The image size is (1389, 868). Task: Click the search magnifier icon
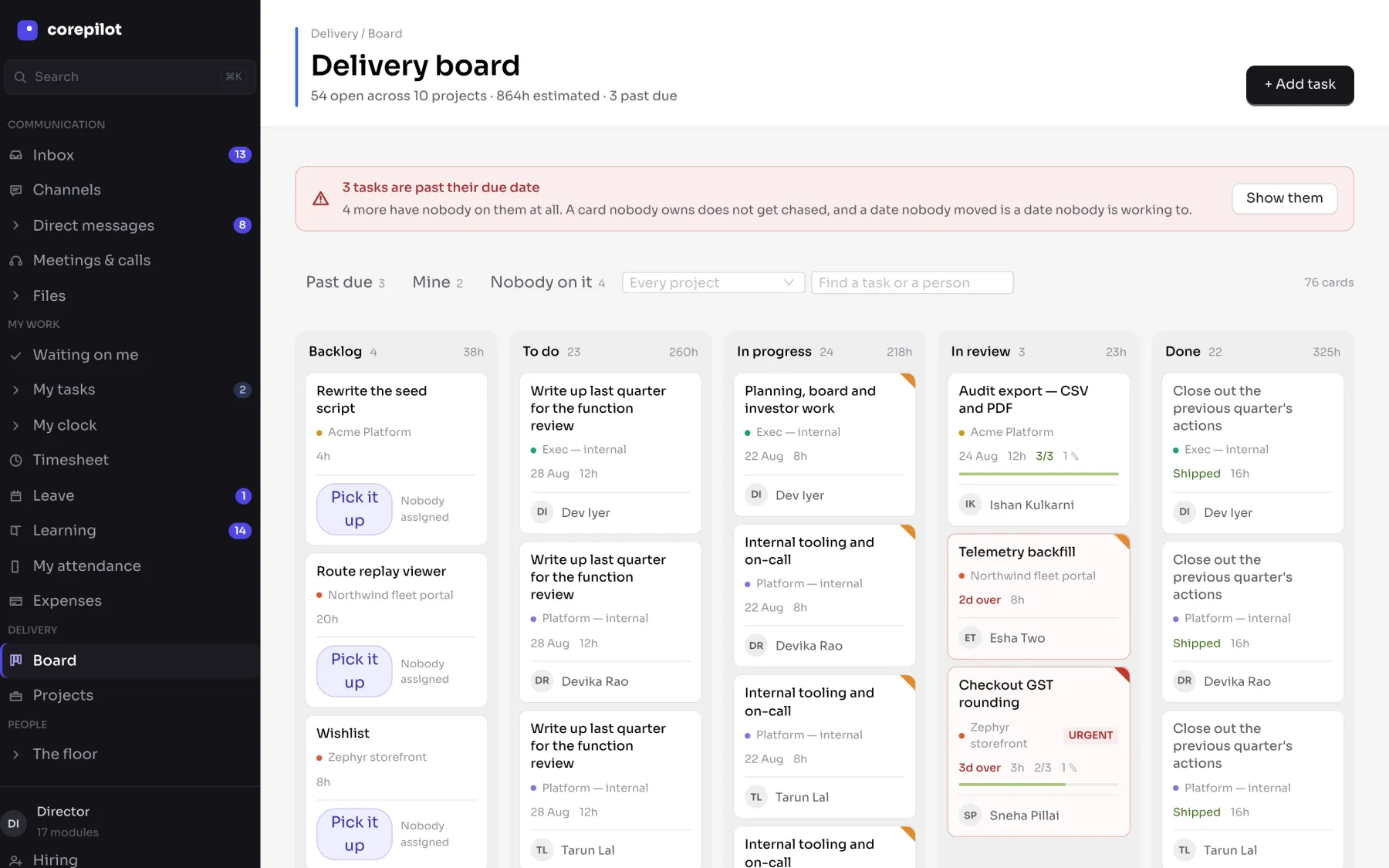pos(20,77)
